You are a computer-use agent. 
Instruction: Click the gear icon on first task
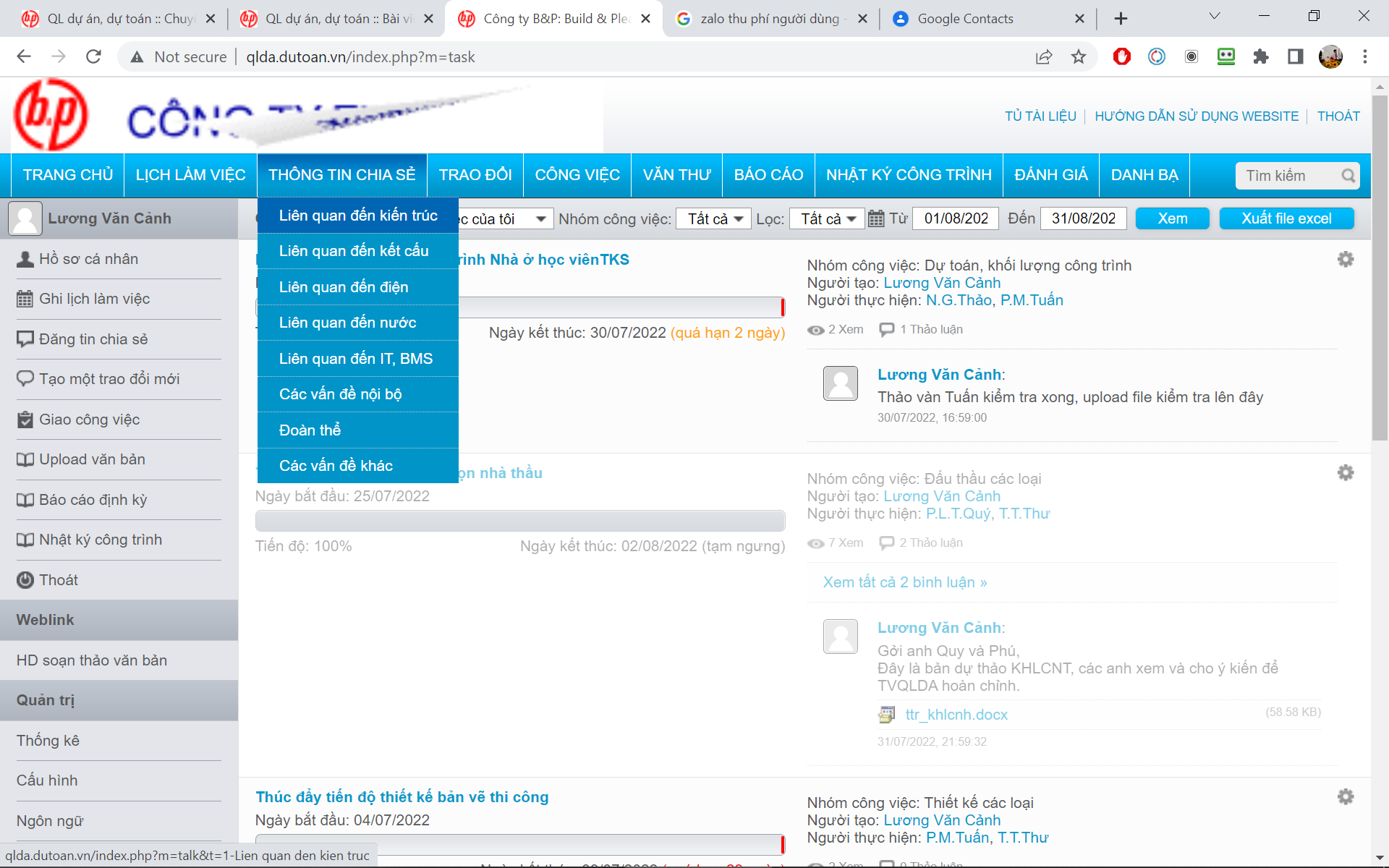click(x=1345, y=260)
